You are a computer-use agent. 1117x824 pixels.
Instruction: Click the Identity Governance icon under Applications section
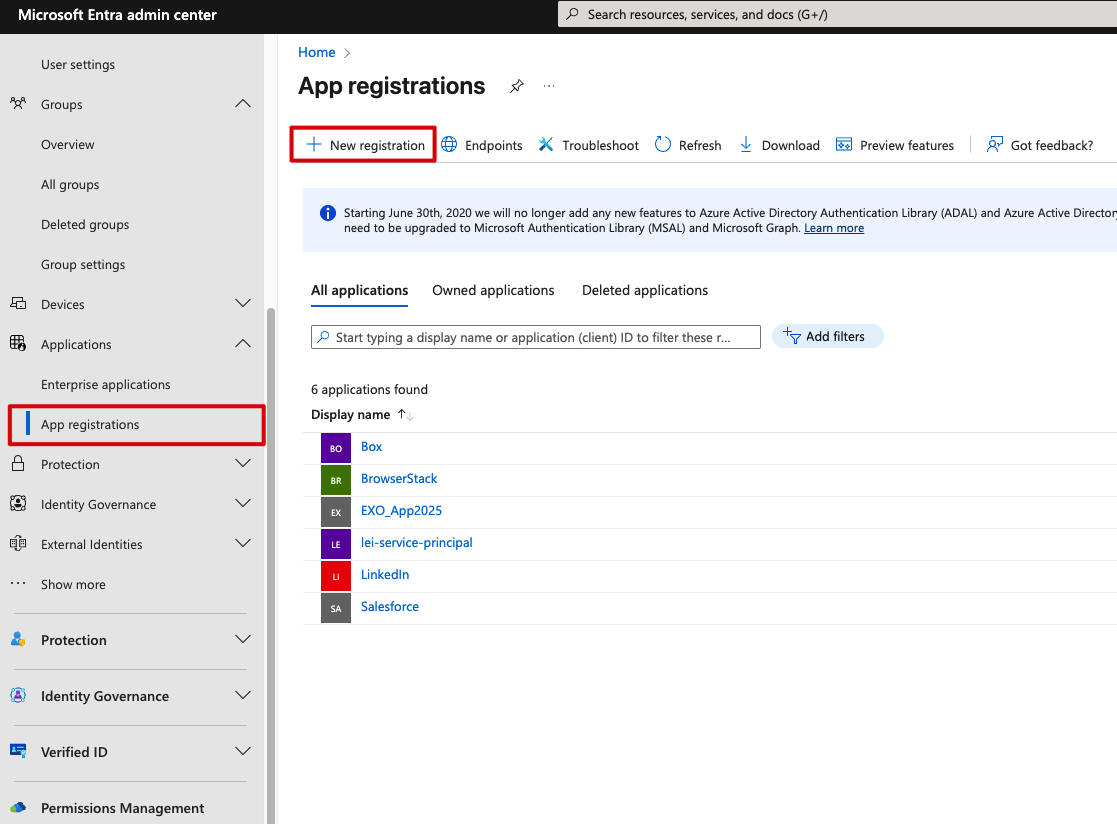click(x=19, y=504)
